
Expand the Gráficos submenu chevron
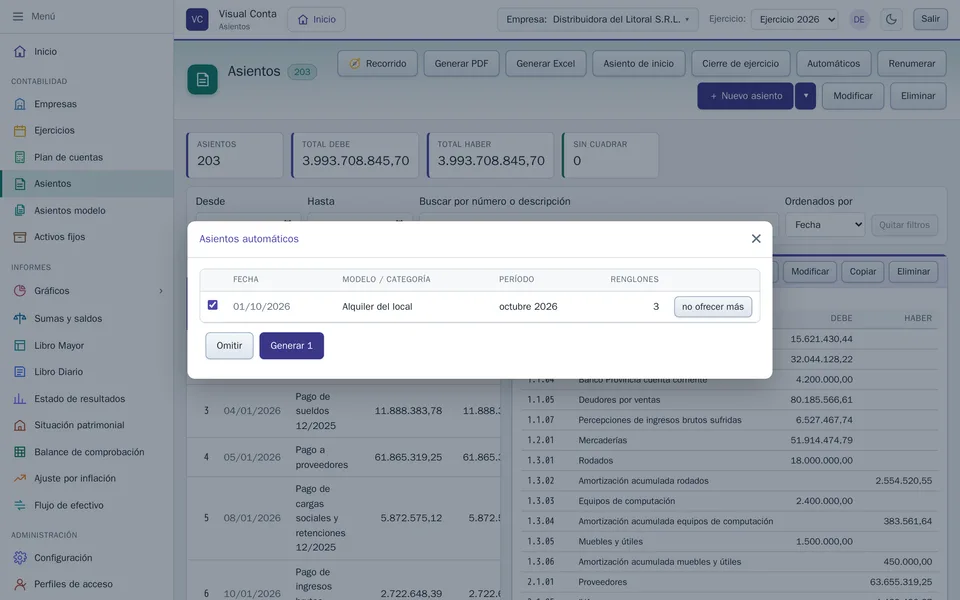point(161,291)
